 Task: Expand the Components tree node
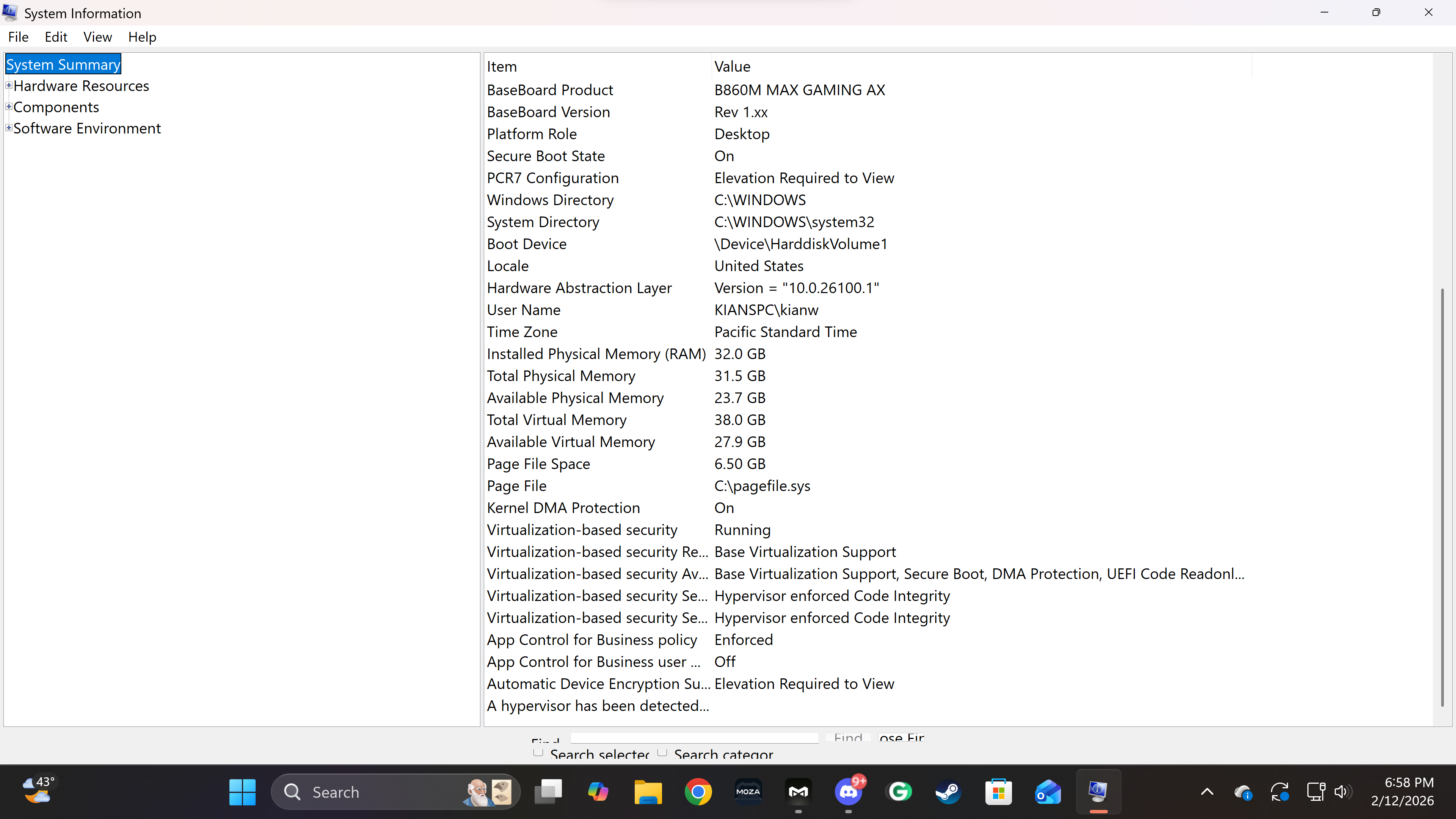point(8,106)
